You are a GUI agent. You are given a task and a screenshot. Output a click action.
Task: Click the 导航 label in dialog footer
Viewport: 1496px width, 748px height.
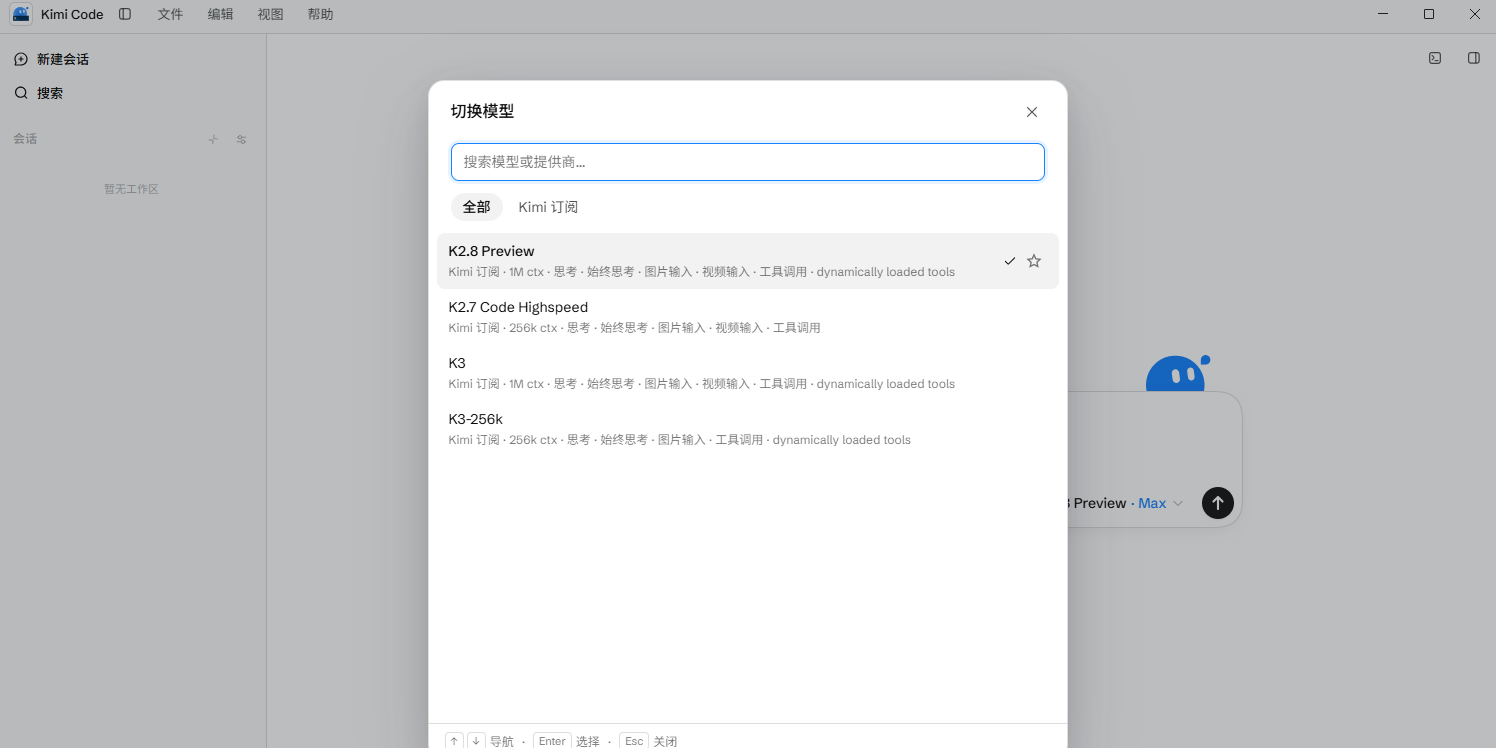coord(501,741)
